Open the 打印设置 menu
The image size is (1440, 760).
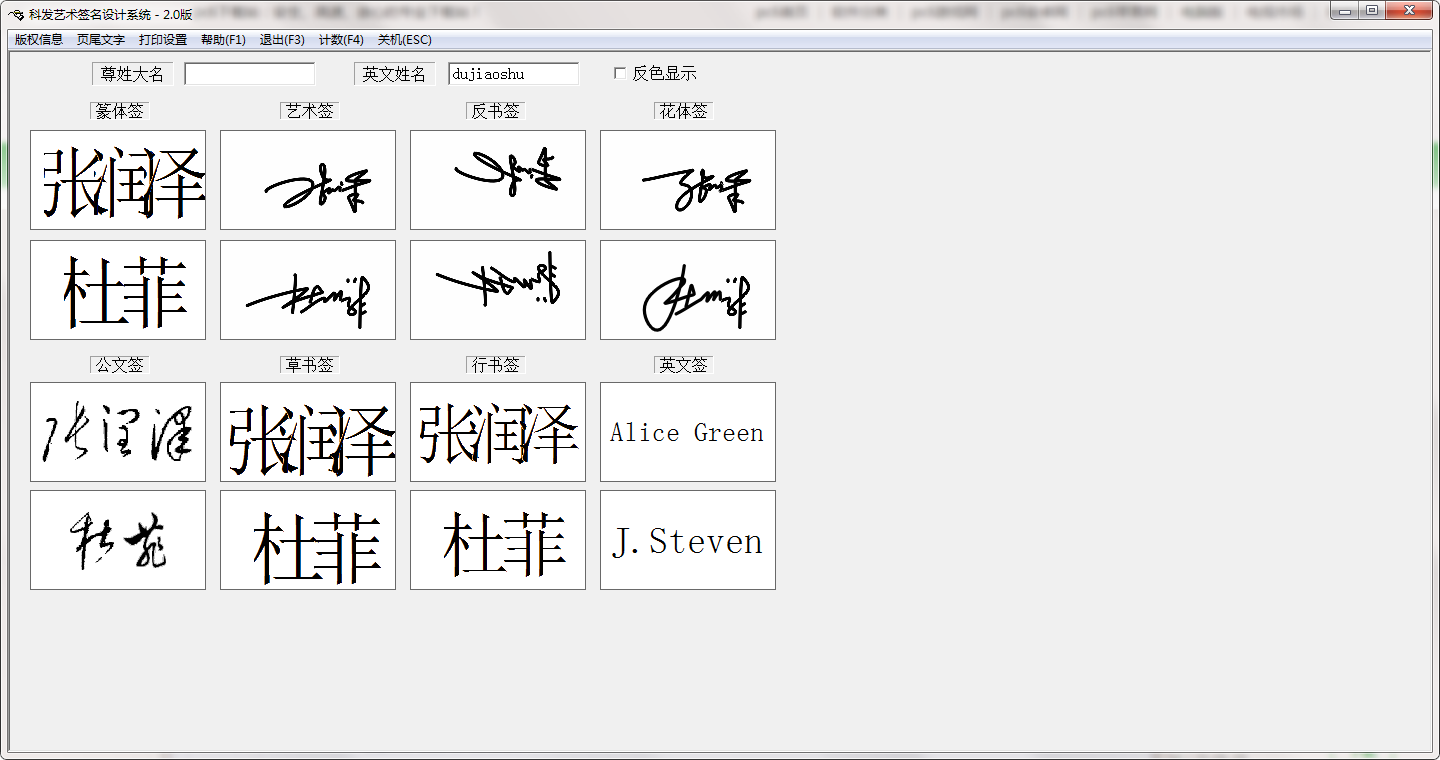[163, 40]
